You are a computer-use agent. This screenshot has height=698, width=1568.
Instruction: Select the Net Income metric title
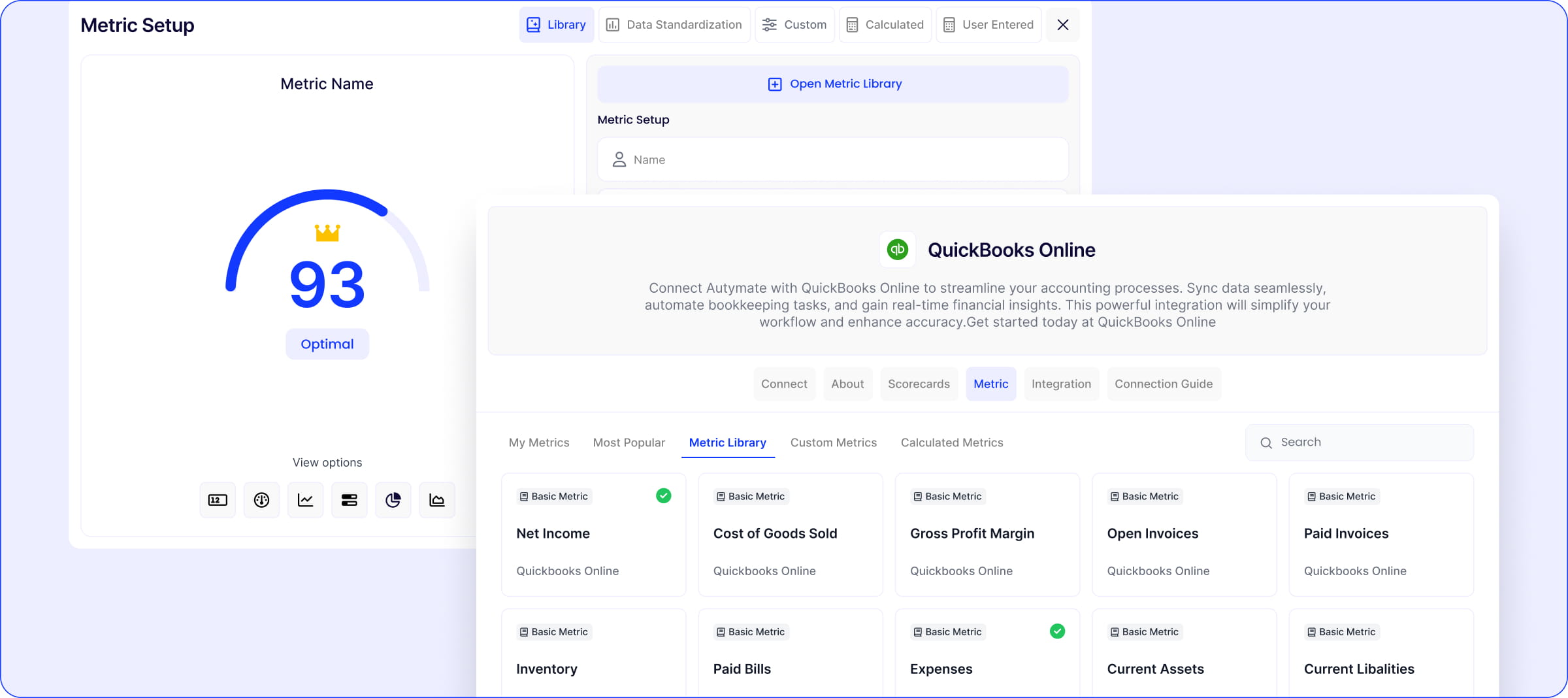(553, 533)
